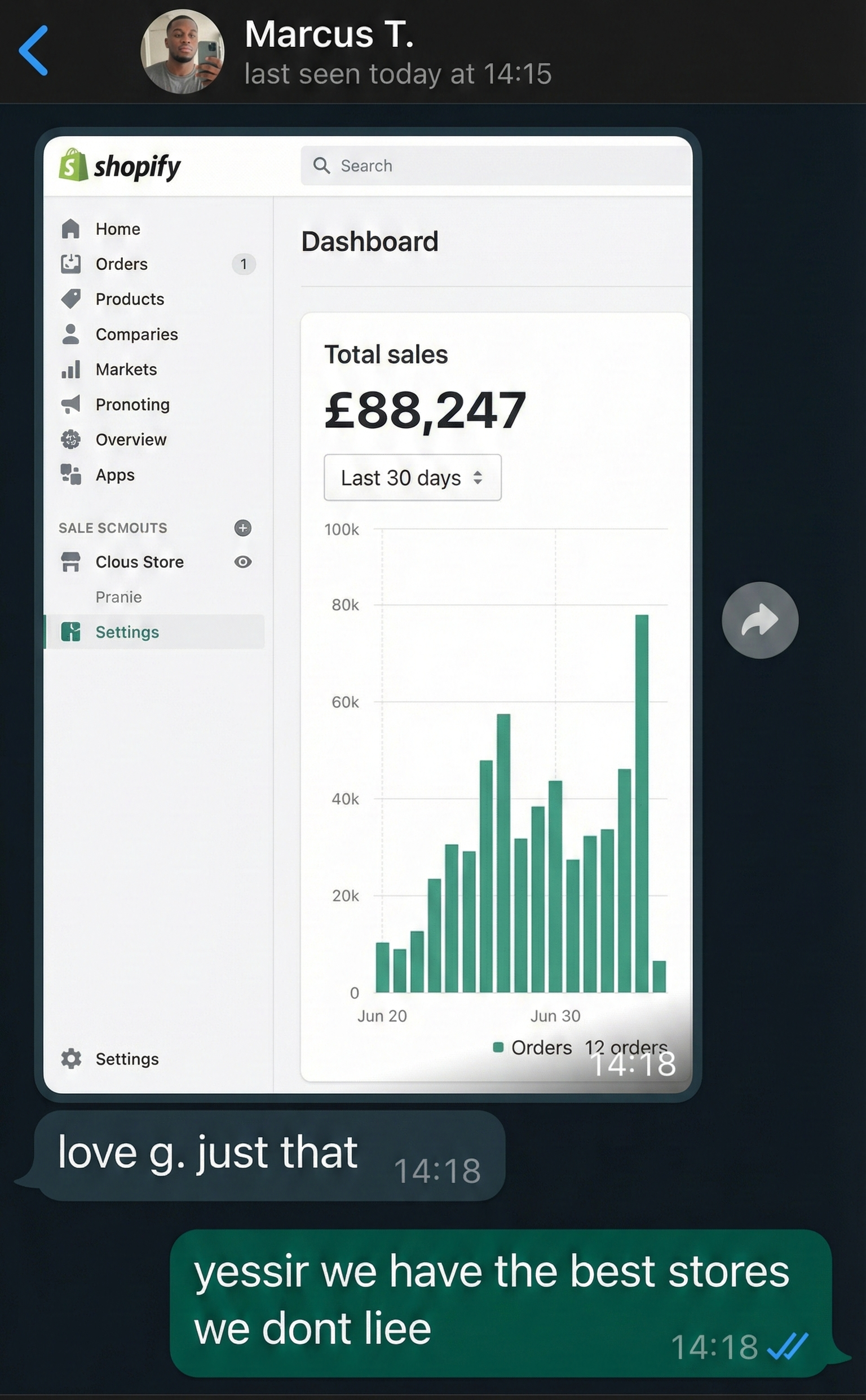Toggle the eye icon next to Clous Store
The height and width of the screenshot is (1400, 866).
(x=243, y=562)
